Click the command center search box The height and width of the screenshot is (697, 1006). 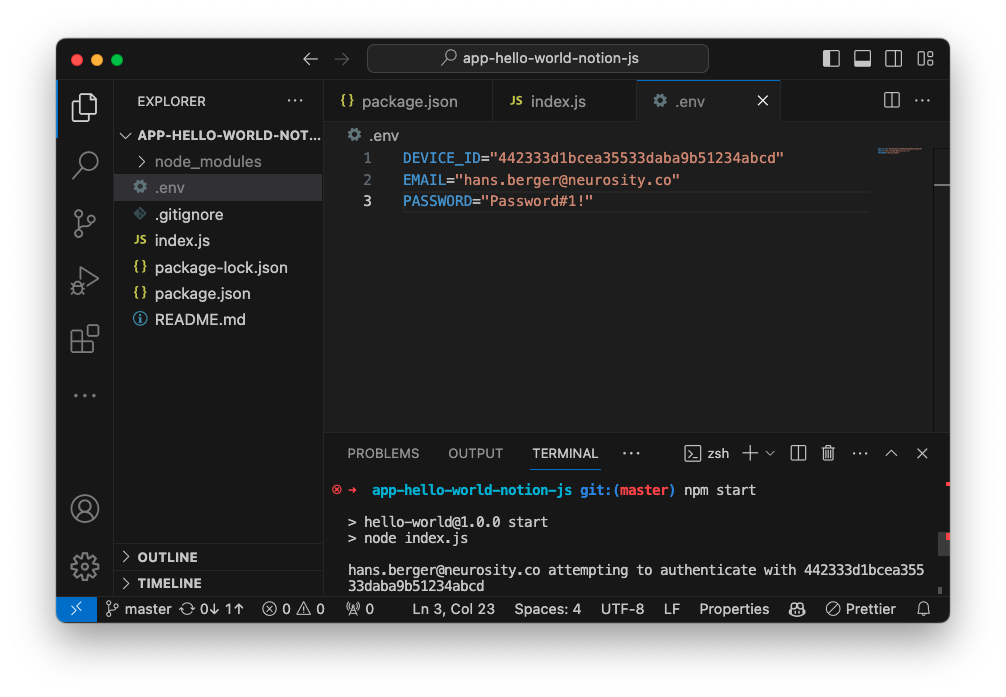click(538, 58)
